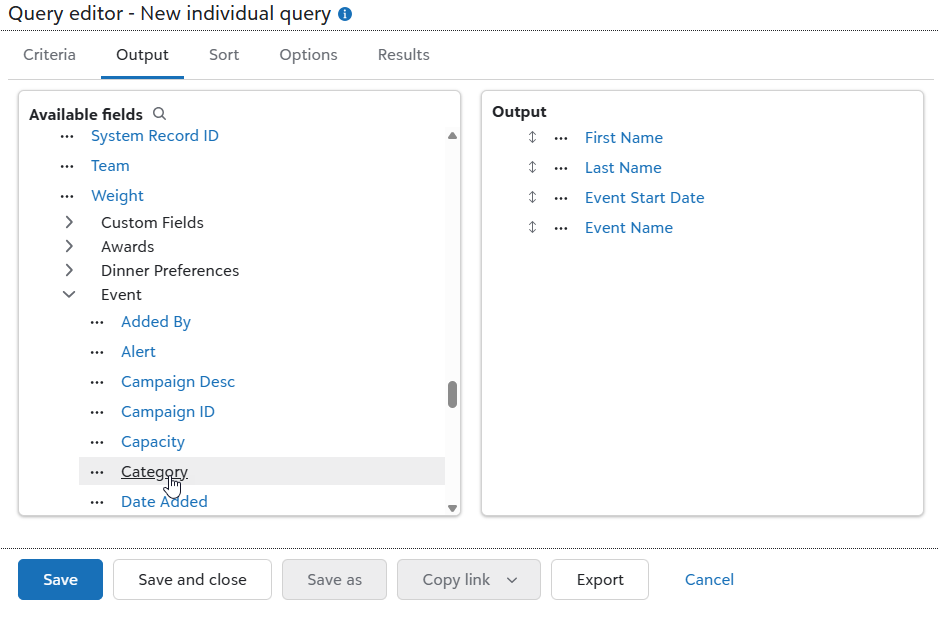Expand the Awards field group
This screenshot has width=939, height=617.
(68, 246)
